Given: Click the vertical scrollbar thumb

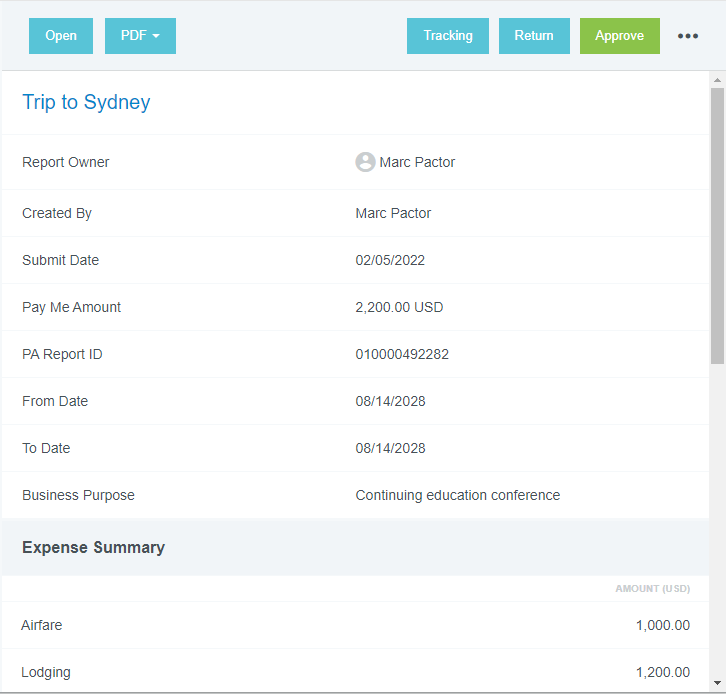Looking at the screenshot, I should point(717,225).
